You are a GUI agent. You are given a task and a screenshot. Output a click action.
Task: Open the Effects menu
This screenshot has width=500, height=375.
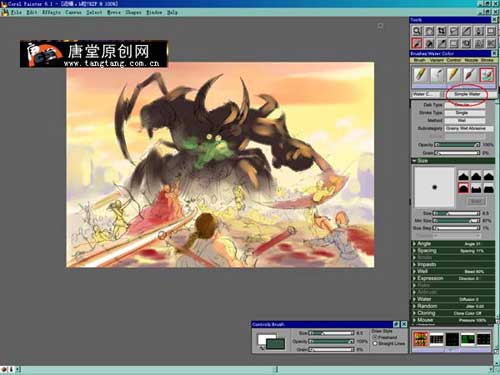coord(51,12)
